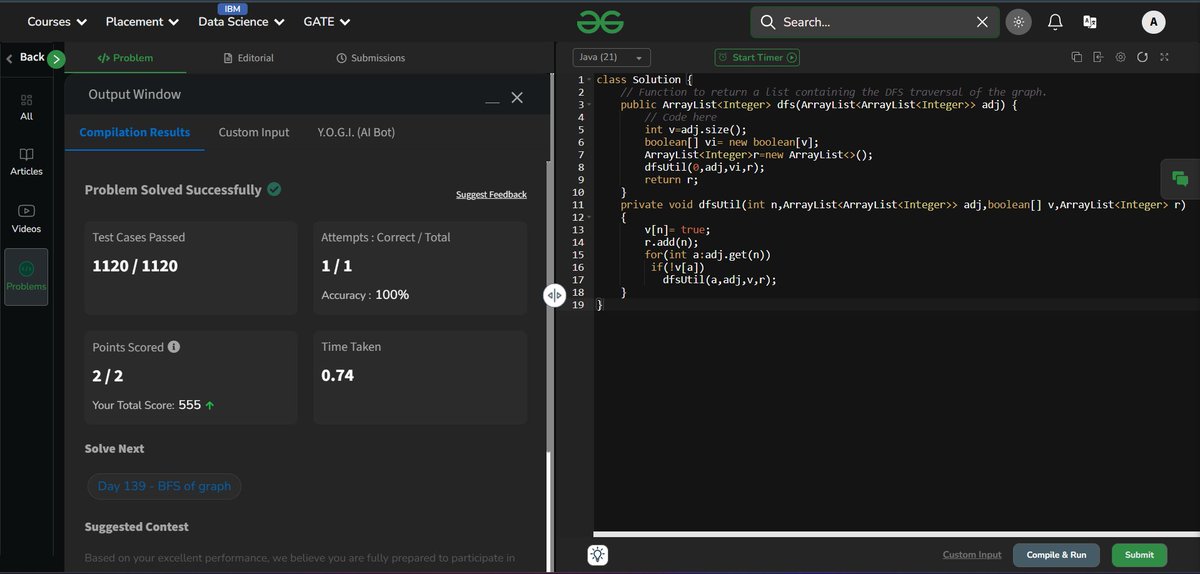Expand the GATE dropdown menu
The height and width of the screenshot is (574, 1200).
[327, 21]
